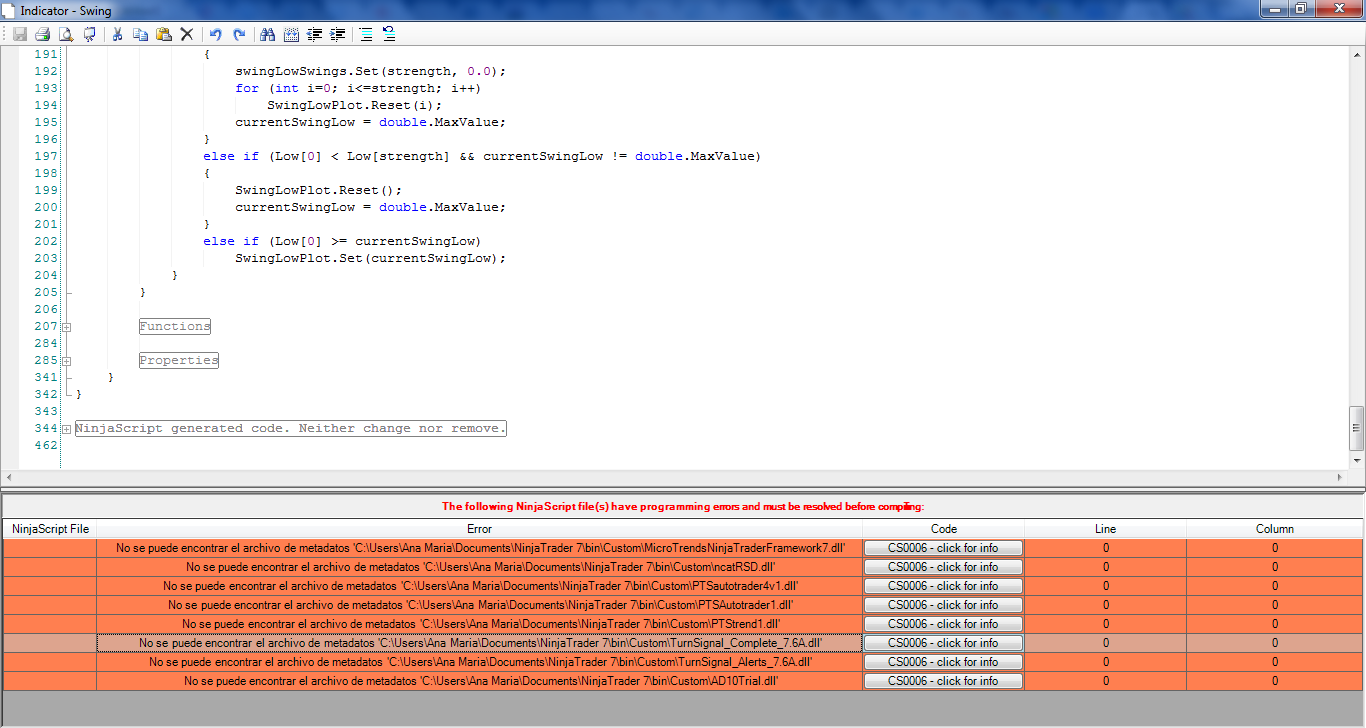1366x728 pixels.
Task: Place cursor on swingLowSwings.Set(strength, 0.0) line
Action: click(371, 71)
